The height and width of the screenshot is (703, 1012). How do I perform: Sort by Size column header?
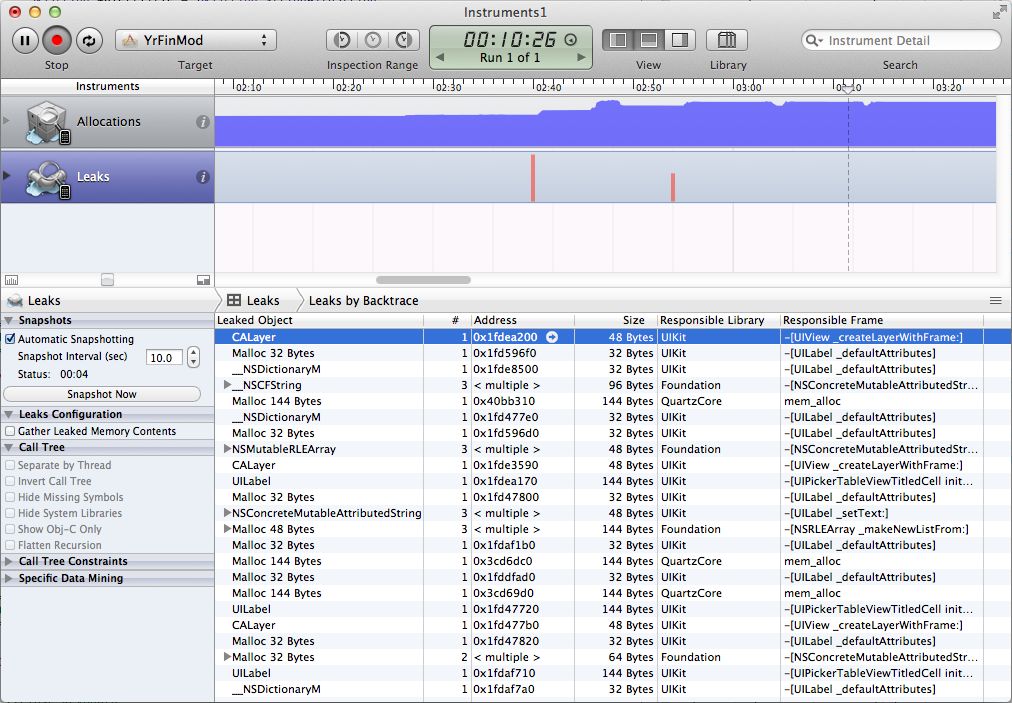pyautogui.click(x=616, y=320)
